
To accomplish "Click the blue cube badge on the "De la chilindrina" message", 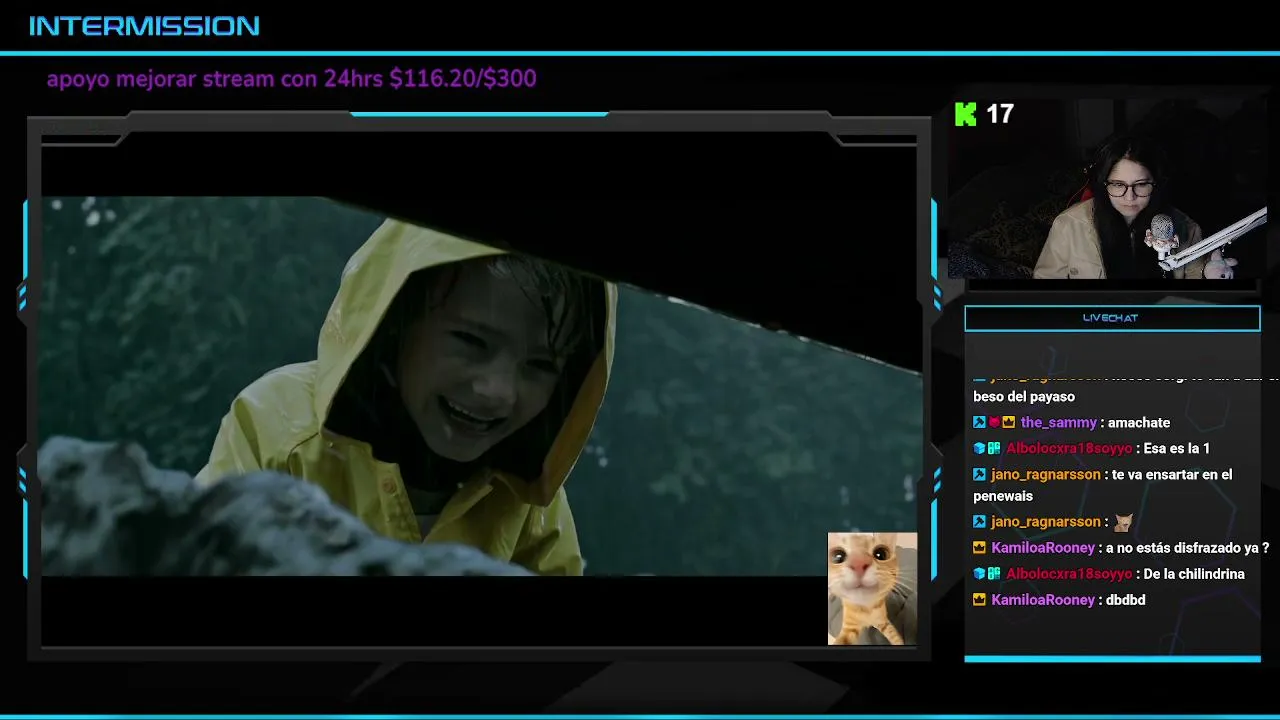I will pos(979,574).
